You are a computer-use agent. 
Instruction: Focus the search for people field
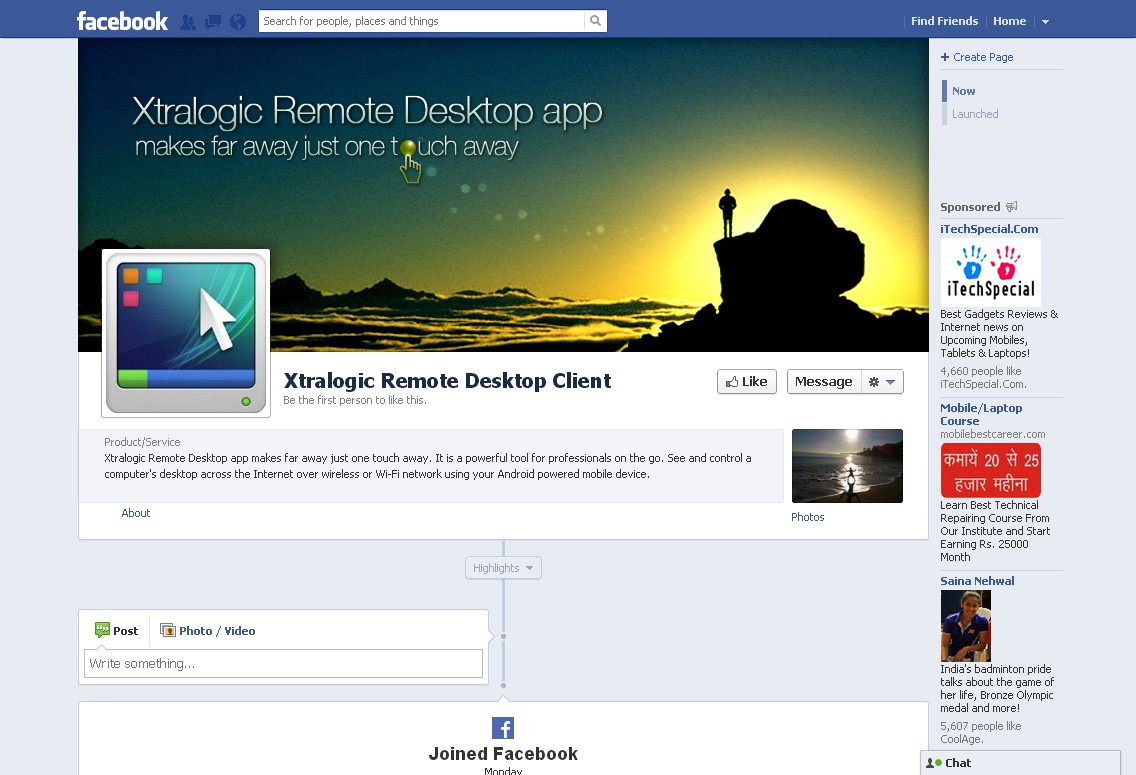pyautogui.click(x=422, y=21)
